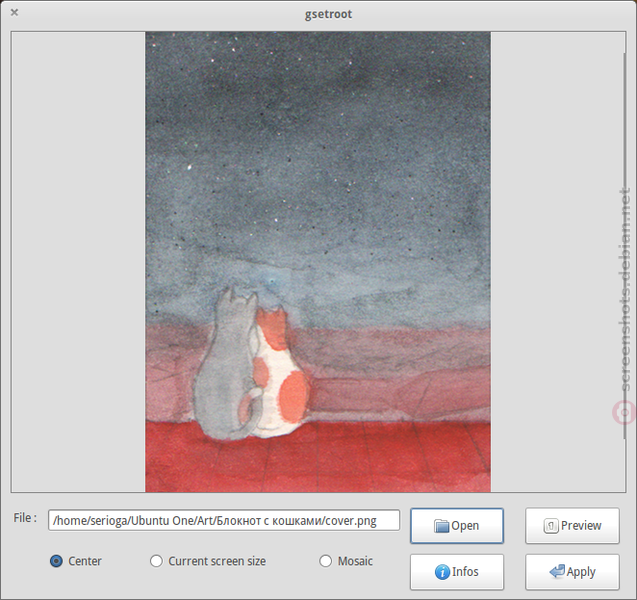
Task: Show image details with the Infos button
Action: tap(457, 572)
